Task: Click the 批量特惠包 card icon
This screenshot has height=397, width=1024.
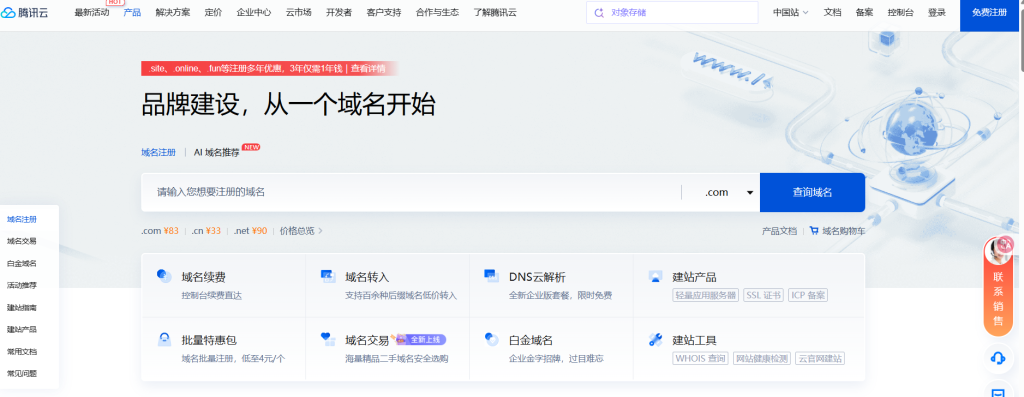Action: (164, 339)
